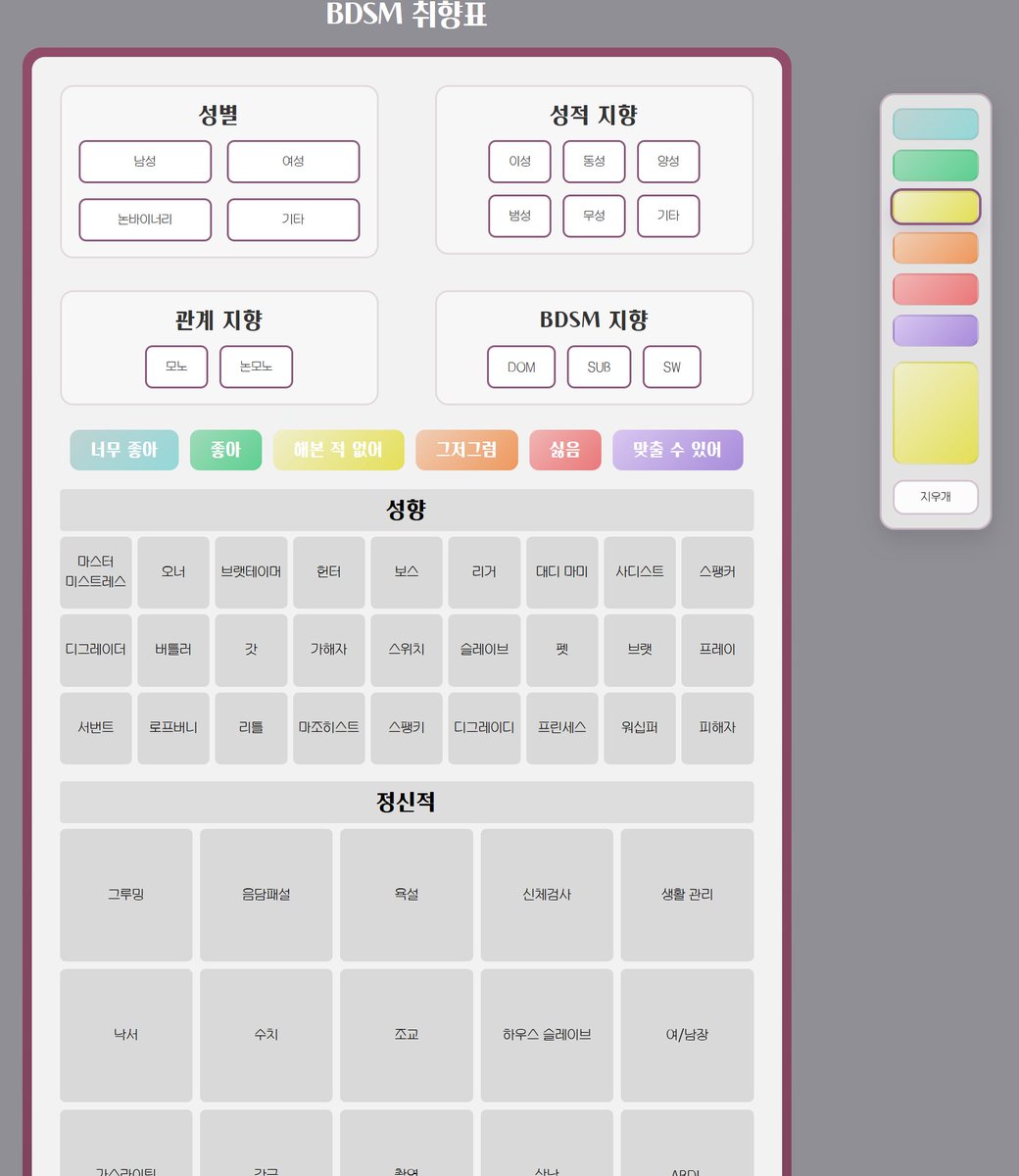Viewport: 1019px width, 1176px height.
Task: Mark the 리틀 cell
Action: click(x=251, y=728)
